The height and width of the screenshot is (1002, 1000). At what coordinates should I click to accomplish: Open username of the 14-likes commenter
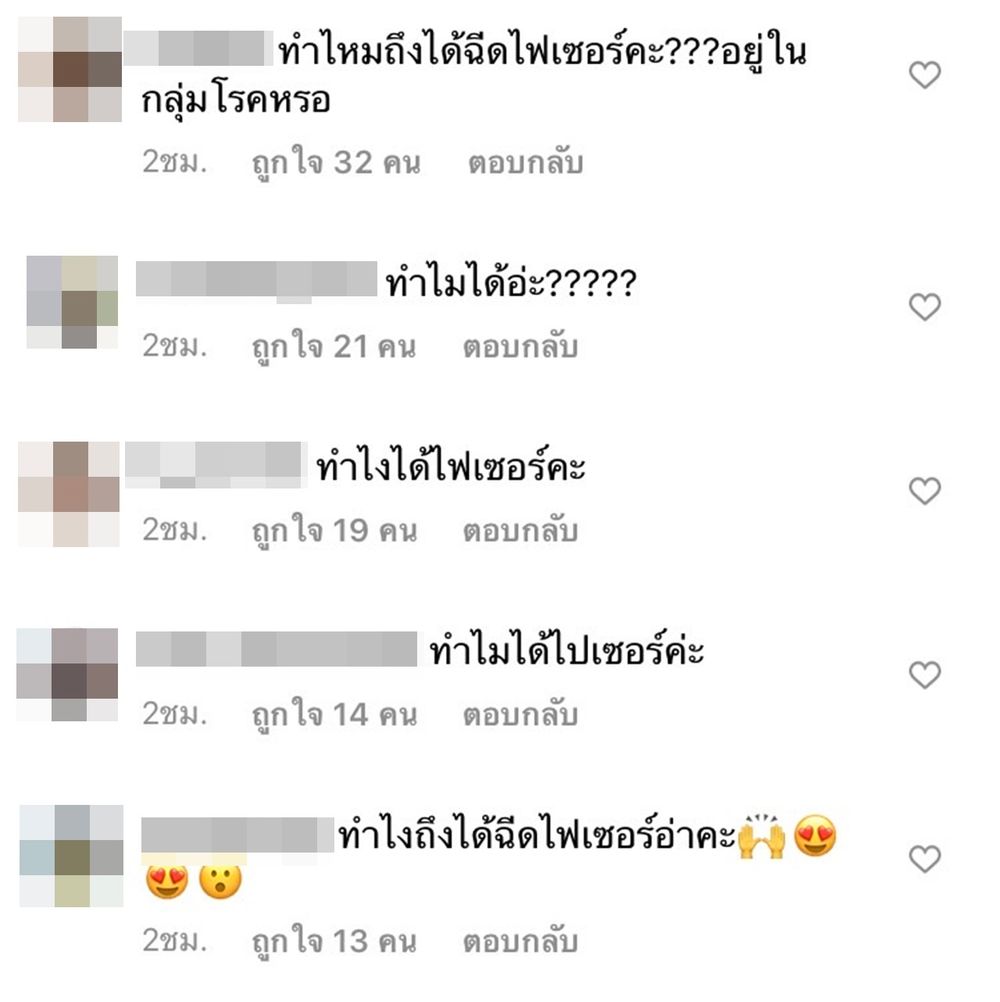276,649
